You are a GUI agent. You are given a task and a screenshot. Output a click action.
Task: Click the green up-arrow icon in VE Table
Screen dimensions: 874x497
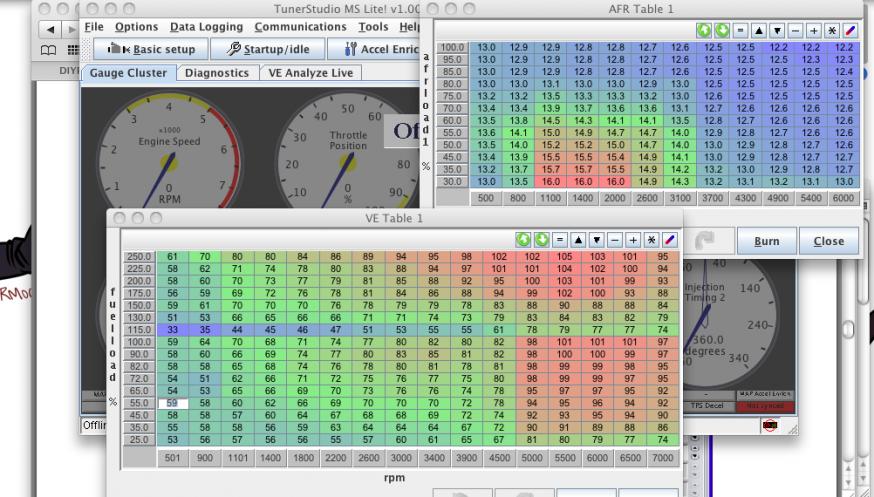coord(522,240)
